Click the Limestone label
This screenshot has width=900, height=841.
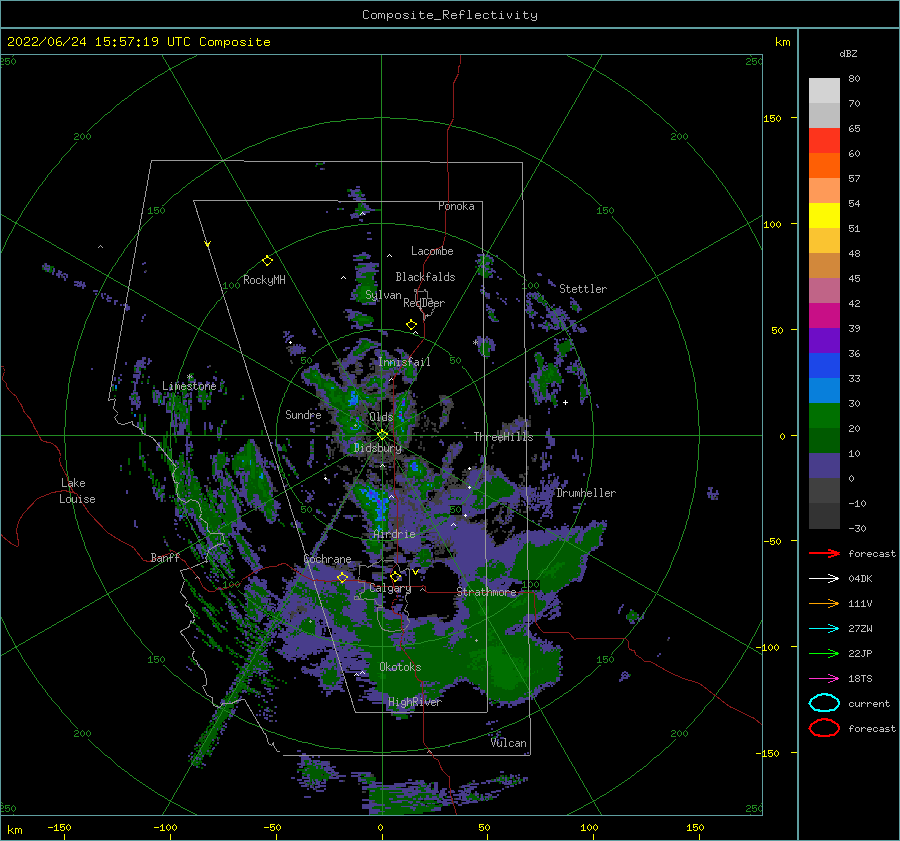[x=189, y=386]
